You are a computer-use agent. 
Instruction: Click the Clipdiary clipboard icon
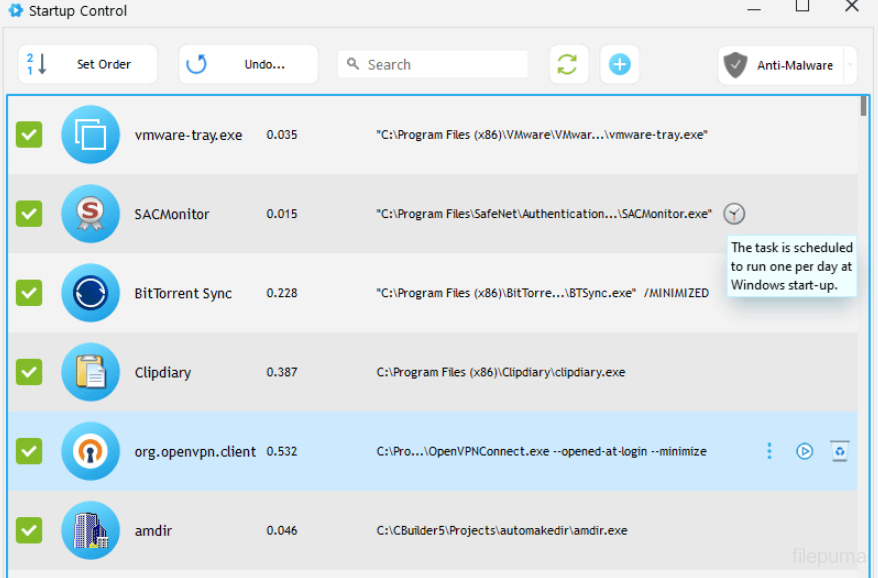[x=90, y=372]
